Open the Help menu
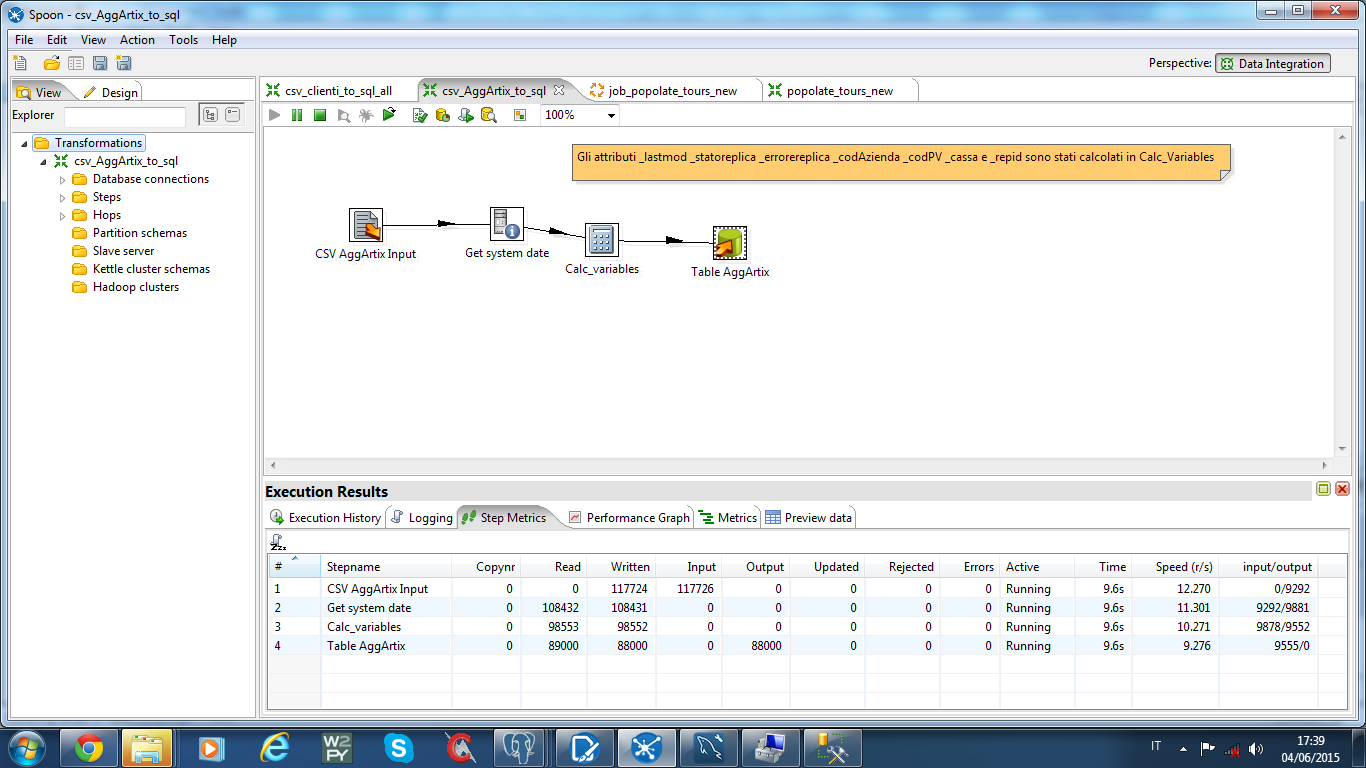This screenshot has width=1366, height=768. [x=225, y=40]
